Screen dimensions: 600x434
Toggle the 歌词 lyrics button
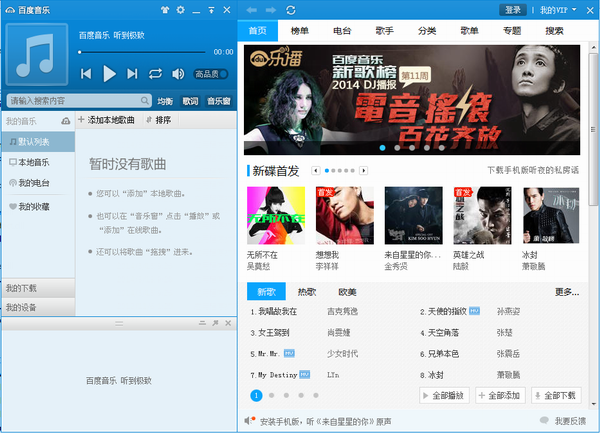tap(190, 101)
